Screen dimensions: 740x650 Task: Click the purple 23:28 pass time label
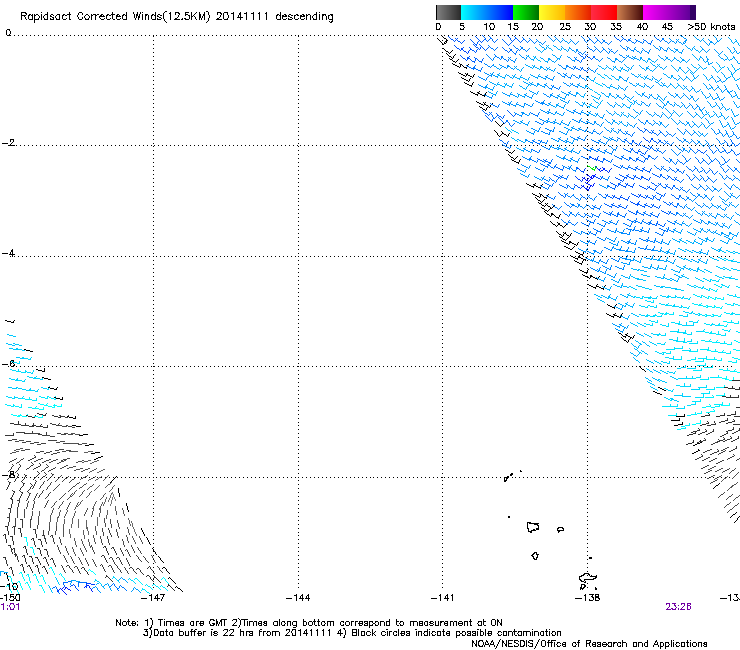coord(678,607)
